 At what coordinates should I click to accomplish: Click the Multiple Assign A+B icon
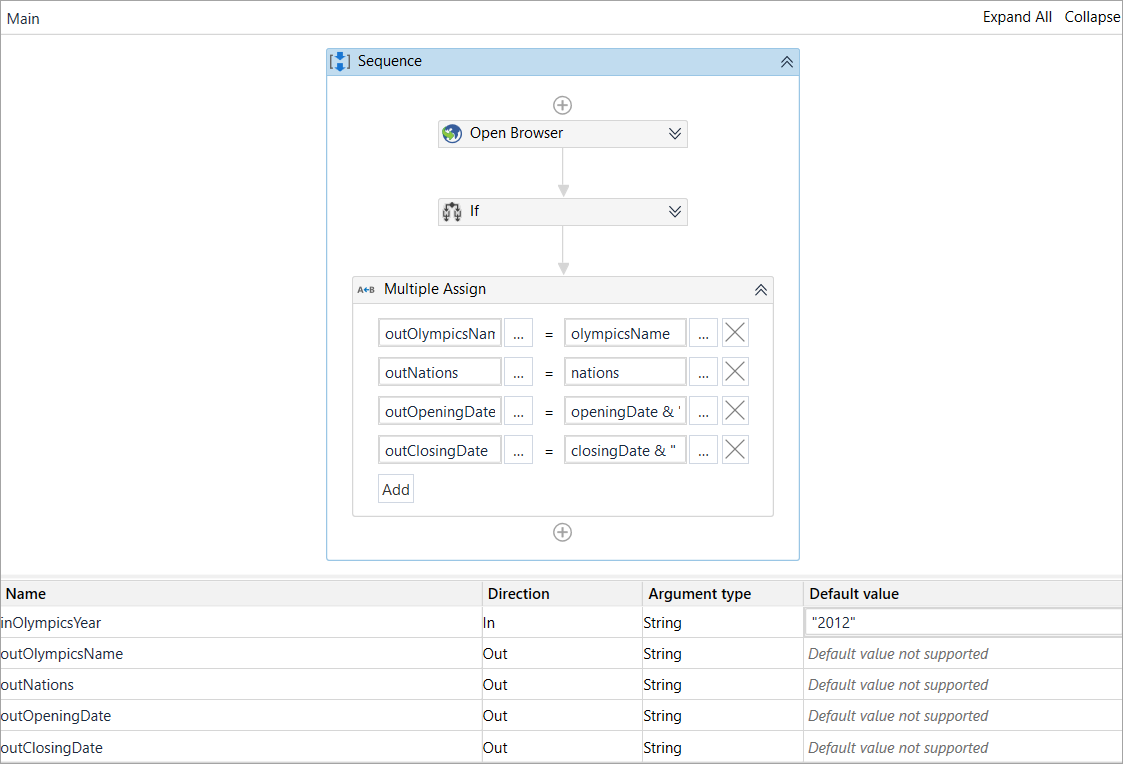pos(366,290)
